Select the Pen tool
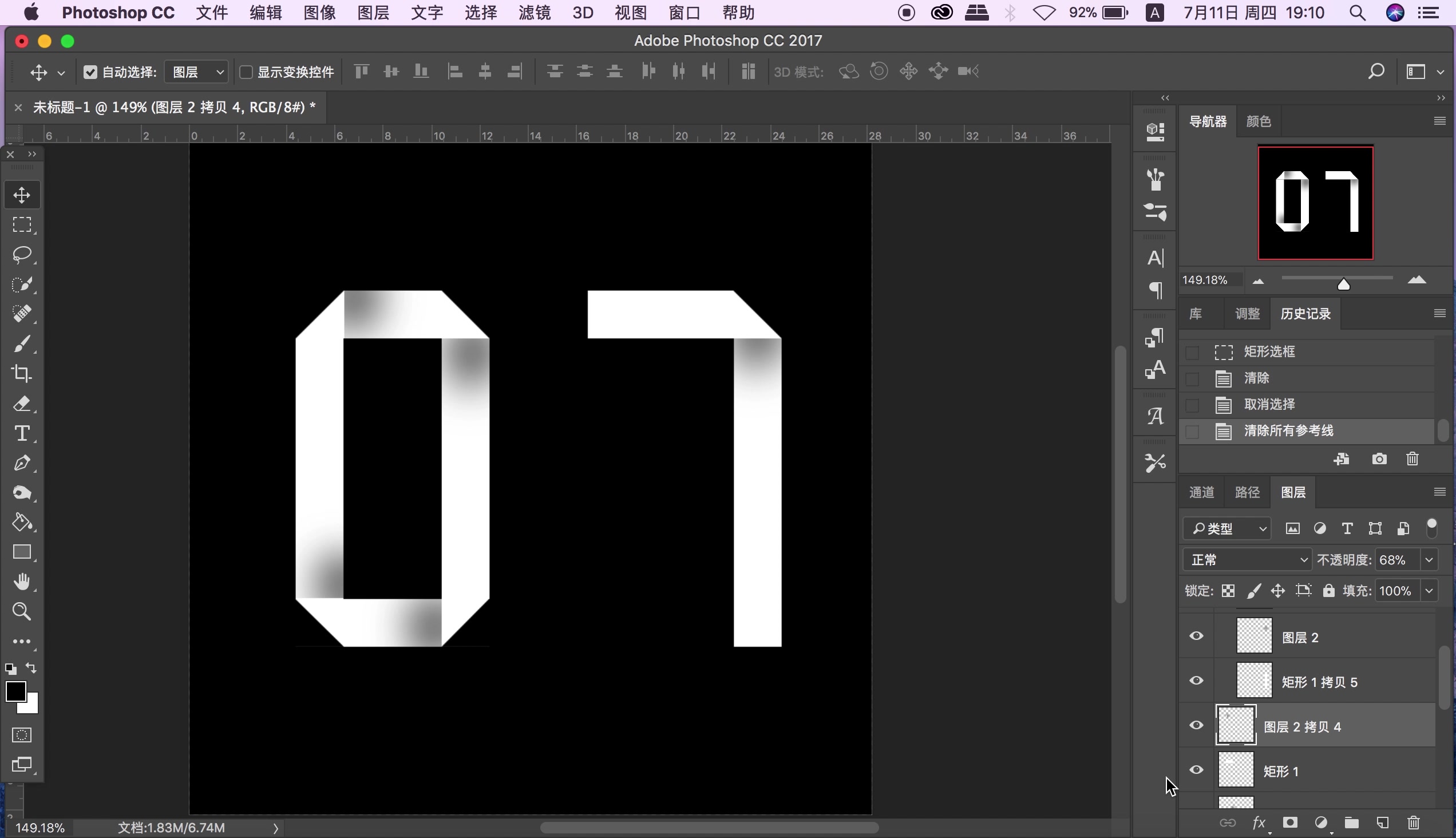The image size is (1456, 838). tap(22, 463)
